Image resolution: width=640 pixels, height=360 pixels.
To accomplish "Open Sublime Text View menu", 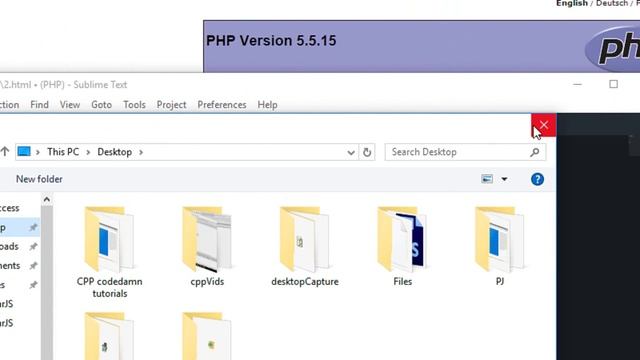I will [70, 105].
